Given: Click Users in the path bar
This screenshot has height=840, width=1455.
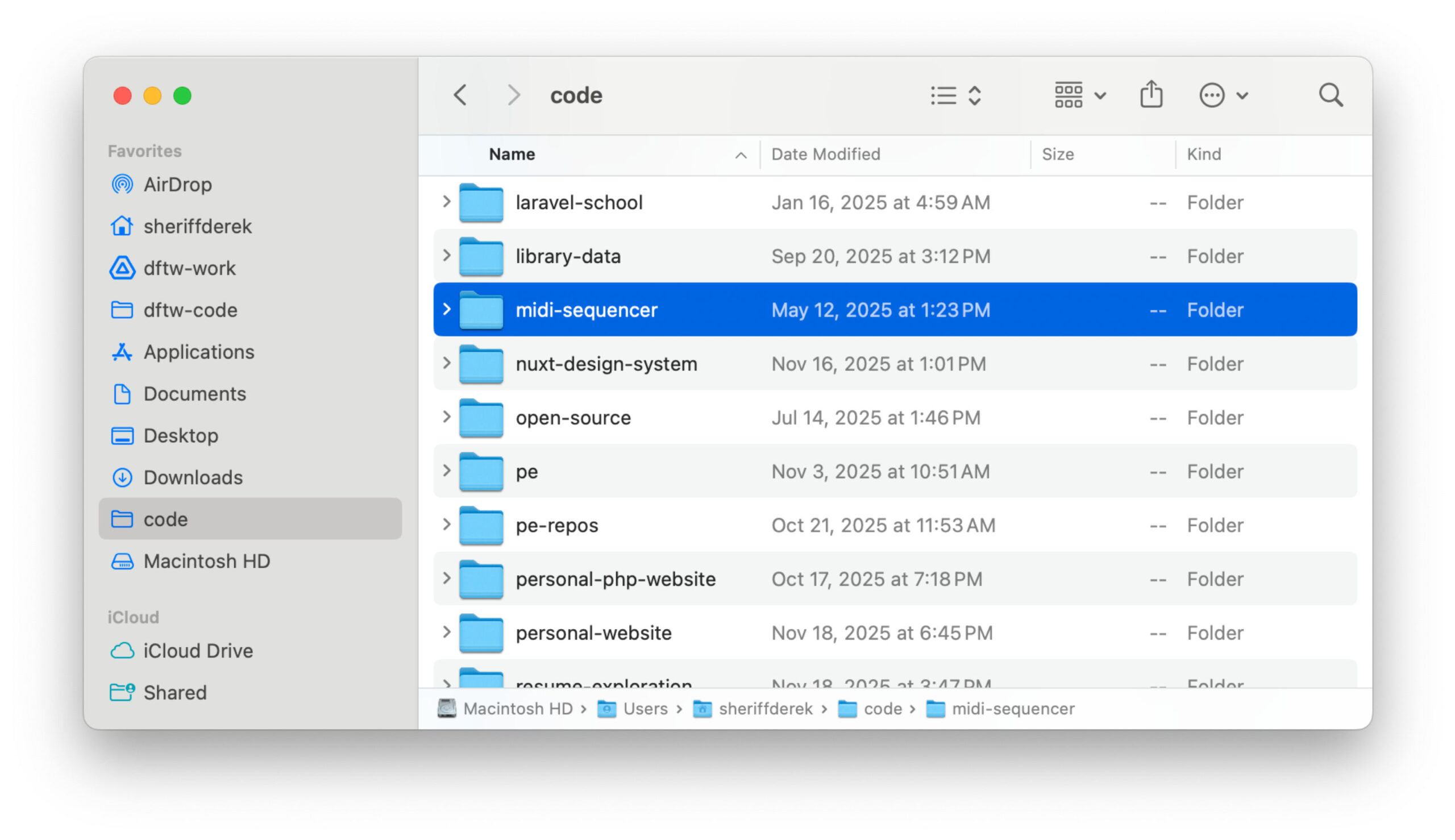Looking at the screenshot, I should [x=645, y=709].
